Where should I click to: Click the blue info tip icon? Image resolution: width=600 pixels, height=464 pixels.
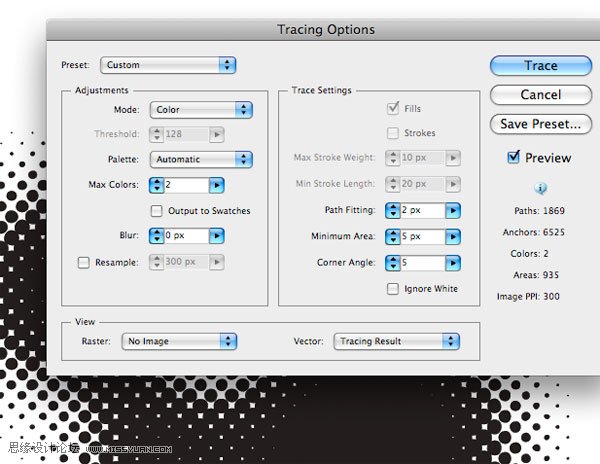pos(540,188)
